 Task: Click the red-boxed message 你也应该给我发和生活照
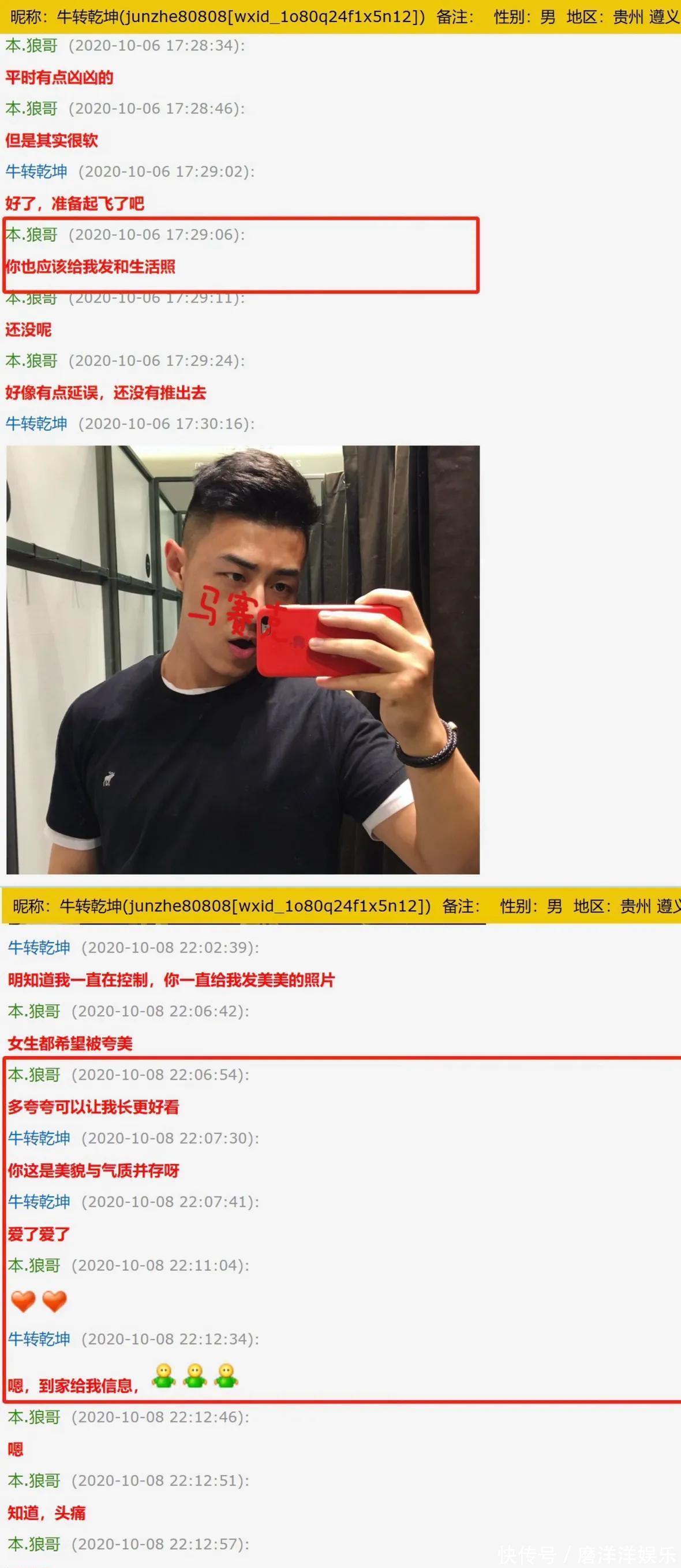point(91,267)
